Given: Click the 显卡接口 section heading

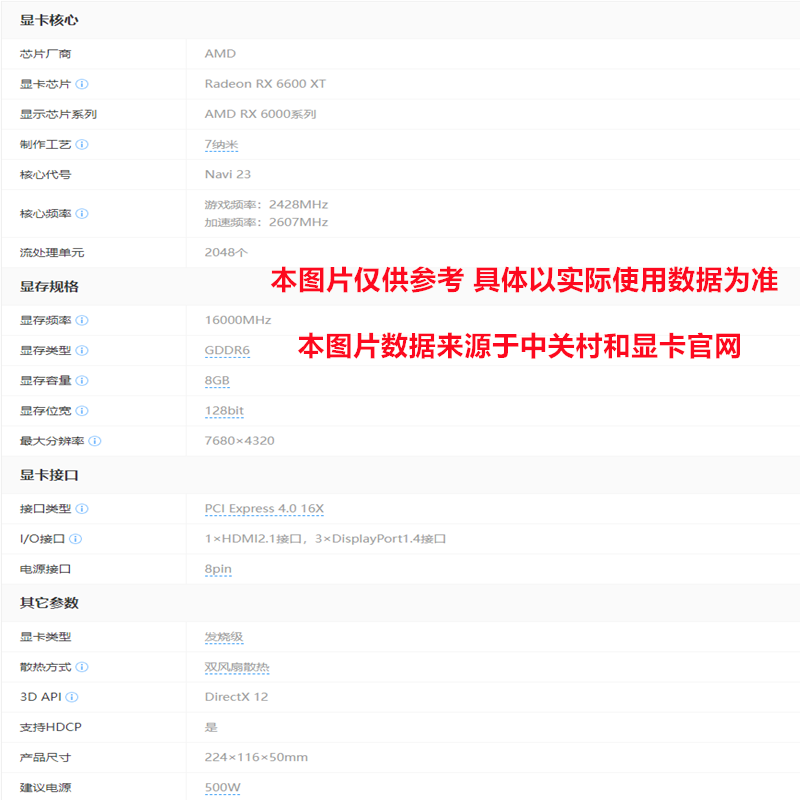Looking at the screenshot, I should tap(49, 475).
